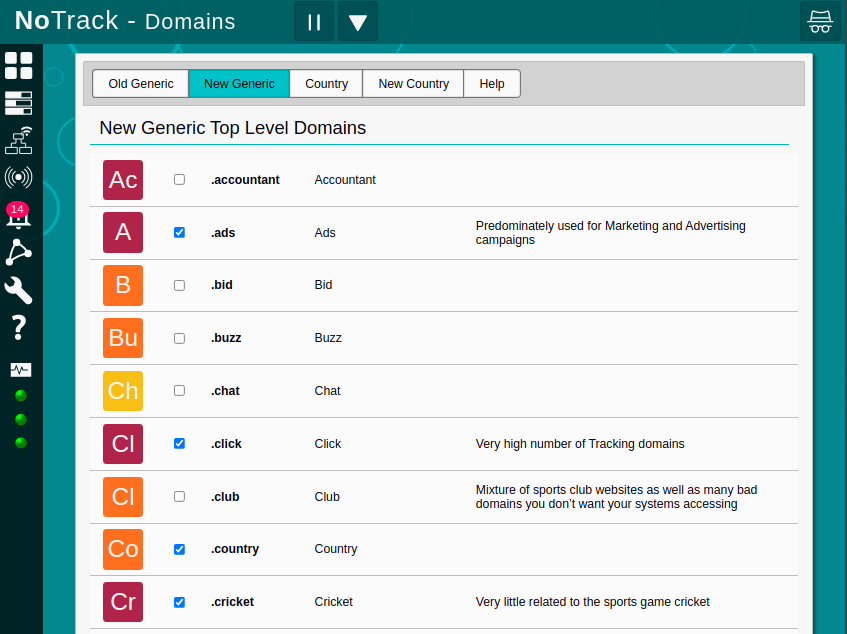
Task: Click the Cr tile for .cricket
Action: click(123, 602)
